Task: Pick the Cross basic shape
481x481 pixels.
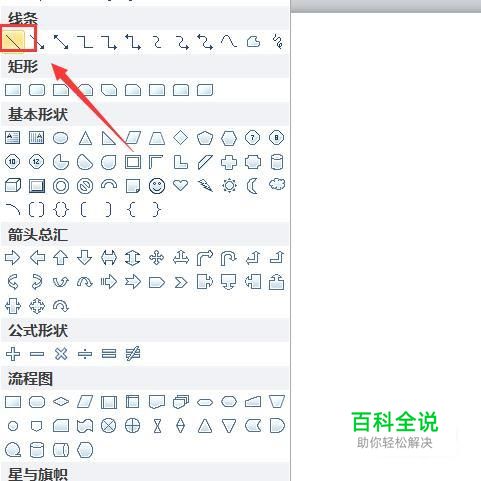Action: (229, 162)
